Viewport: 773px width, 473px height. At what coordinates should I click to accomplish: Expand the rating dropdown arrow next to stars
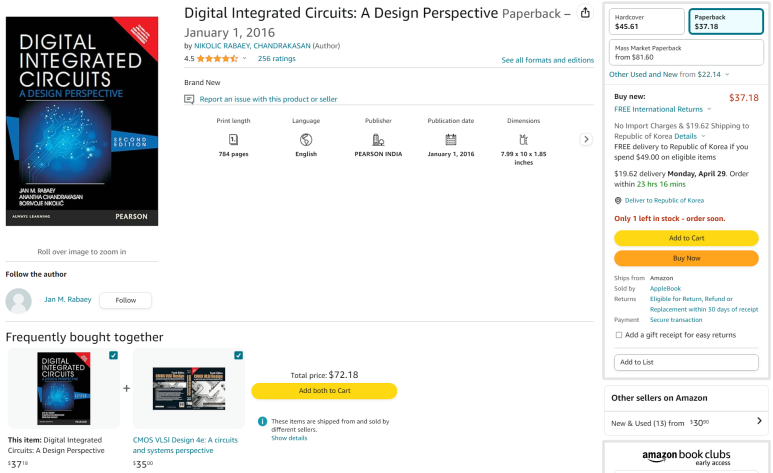[x=244, y=58]
